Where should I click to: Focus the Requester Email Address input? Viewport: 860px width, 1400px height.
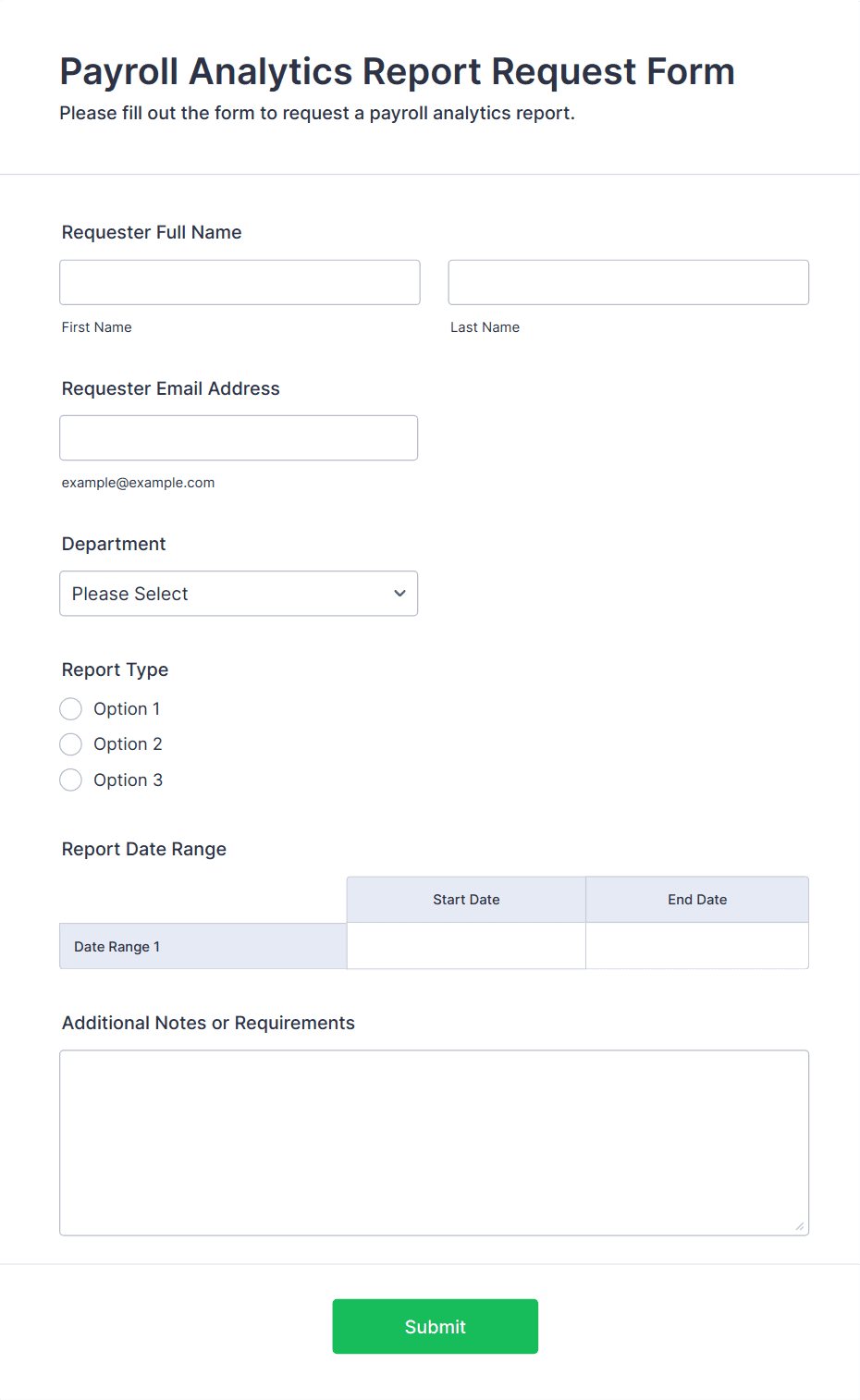point(239,437)
